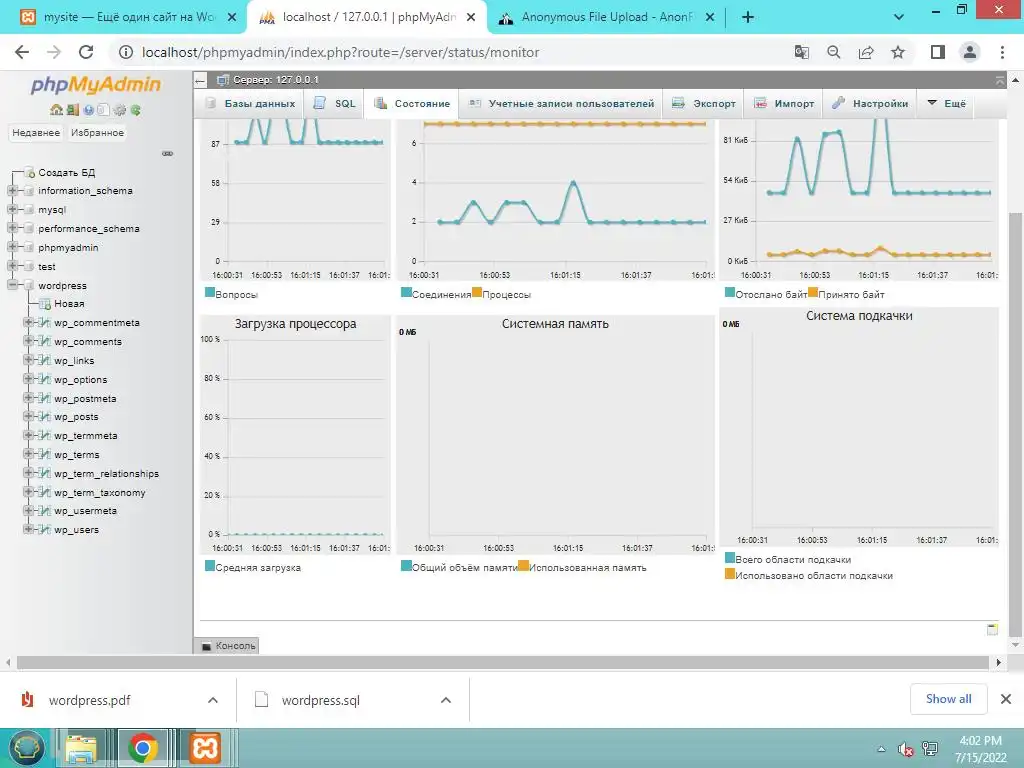Image resolution: width=1024 pixels, height=768 pixels.
Task: Expand the mysql database node
Action: coord(12,210)
